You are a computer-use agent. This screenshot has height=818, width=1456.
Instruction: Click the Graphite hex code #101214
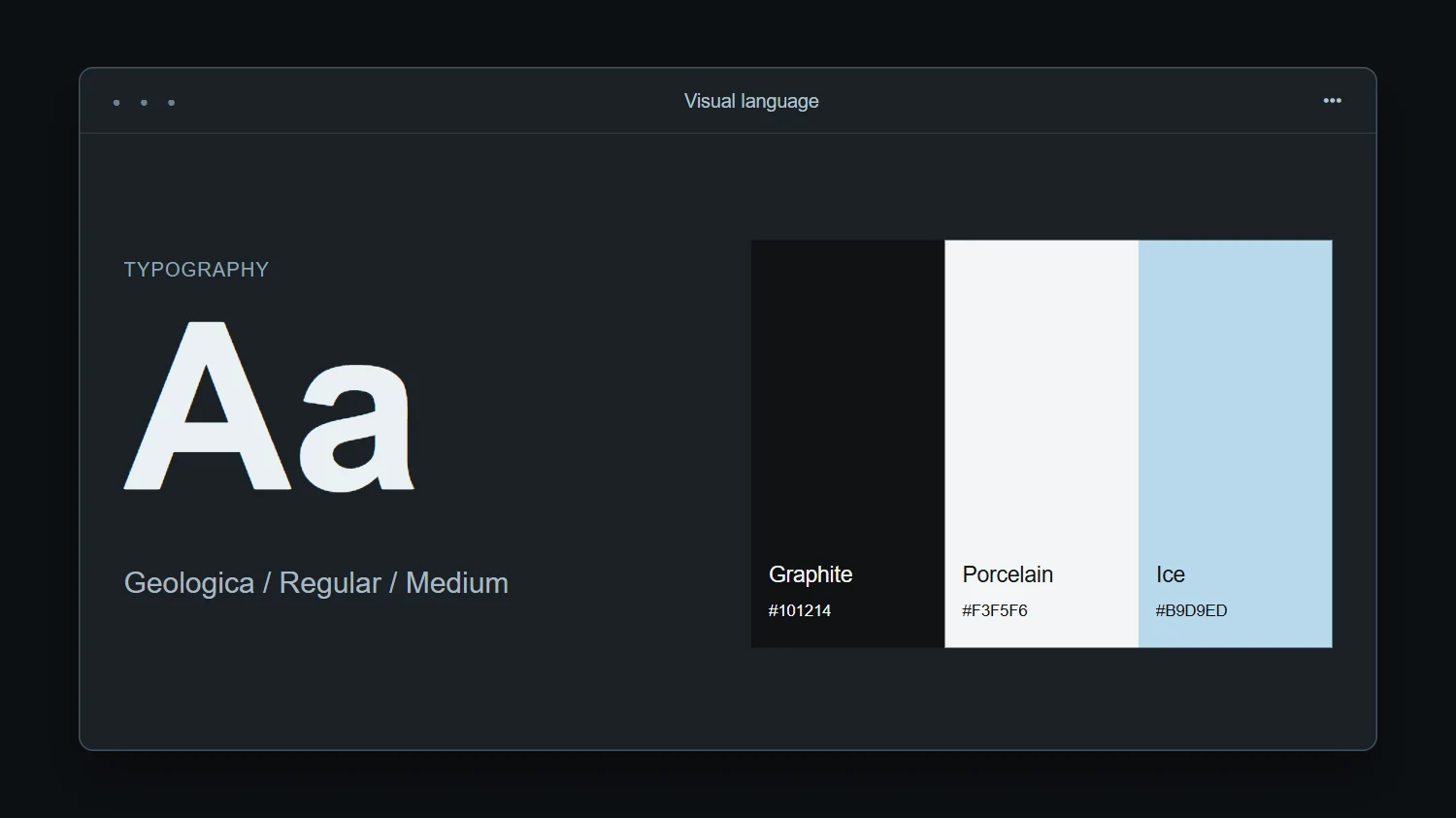[x=800, y=610]
